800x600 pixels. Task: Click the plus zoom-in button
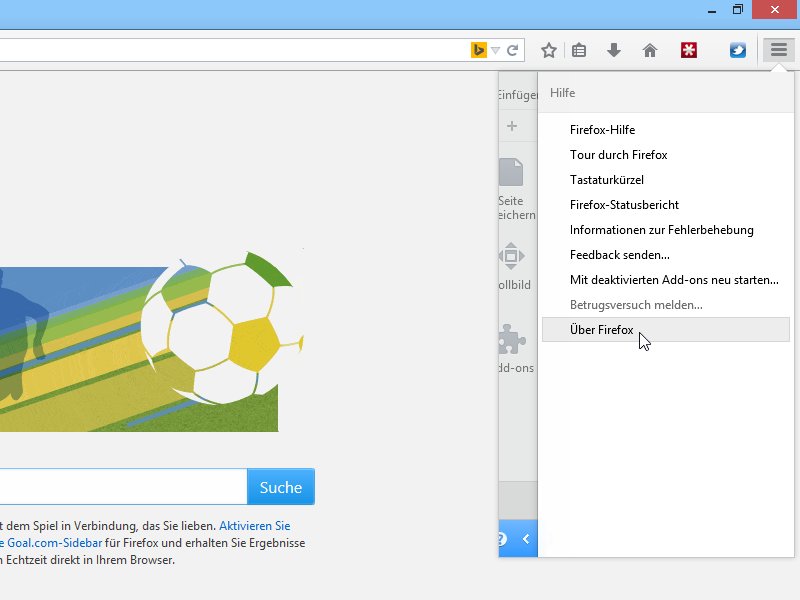512,126
